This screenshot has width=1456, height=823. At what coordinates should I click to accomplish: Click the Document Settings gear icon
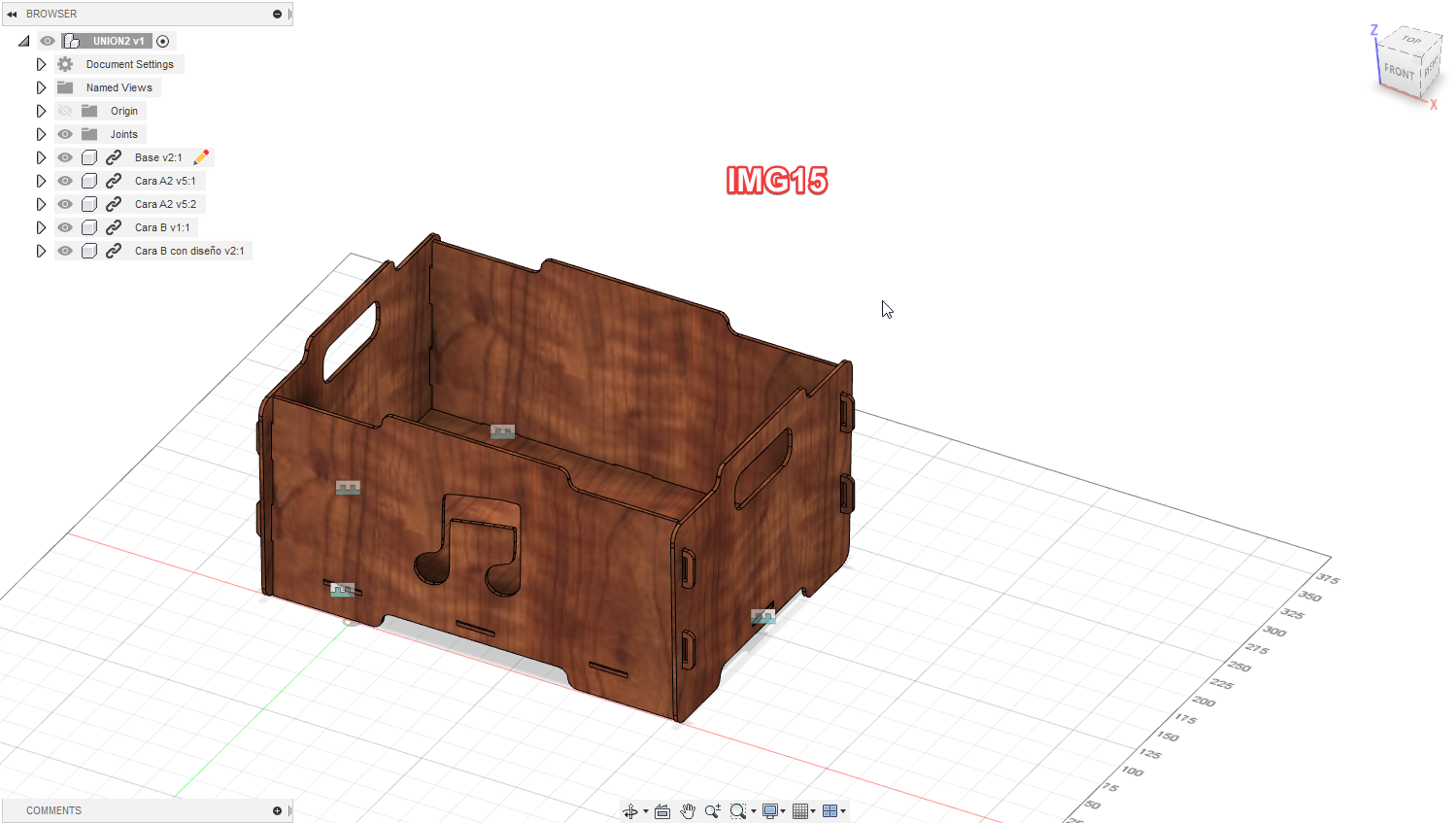pos(65,64)
